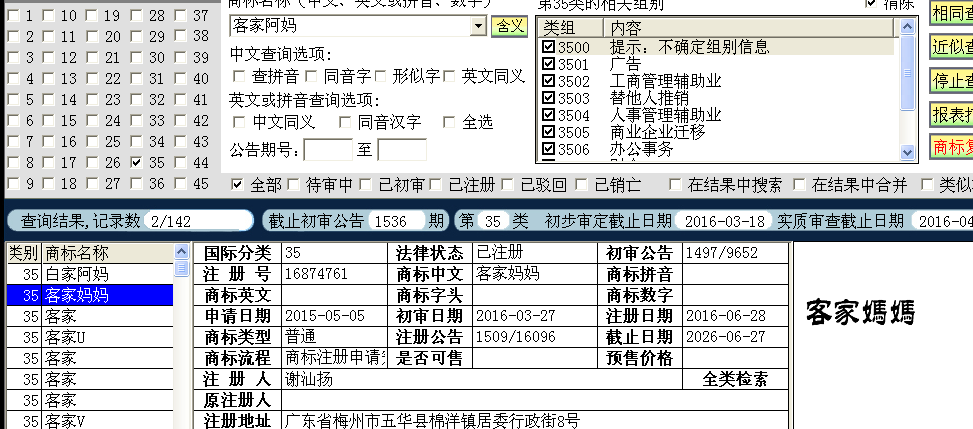Click registration number 16874761
973x429 pixels.
(316, 274)
